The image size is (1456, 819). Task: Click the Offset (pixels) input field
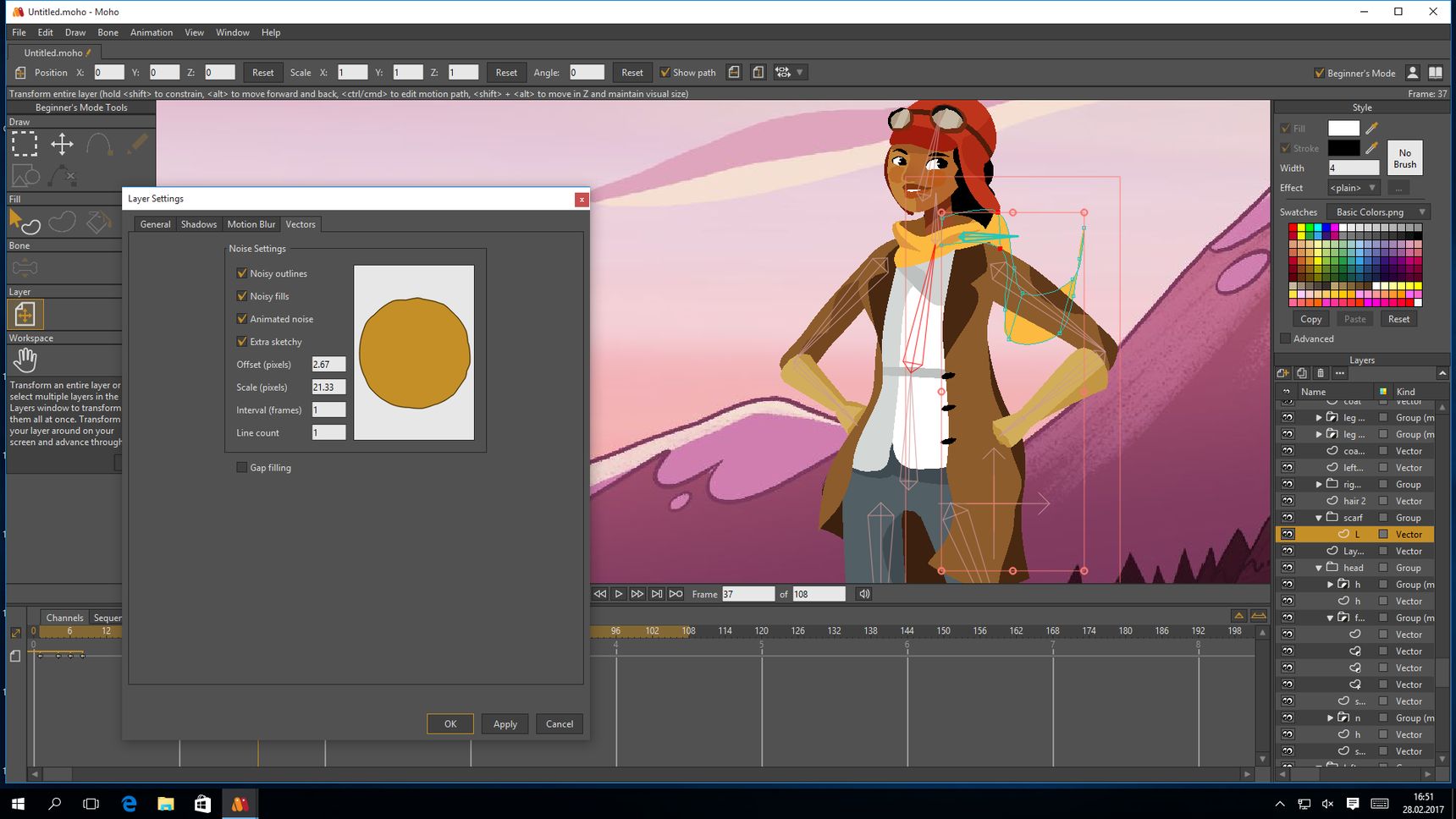point(328,365)
